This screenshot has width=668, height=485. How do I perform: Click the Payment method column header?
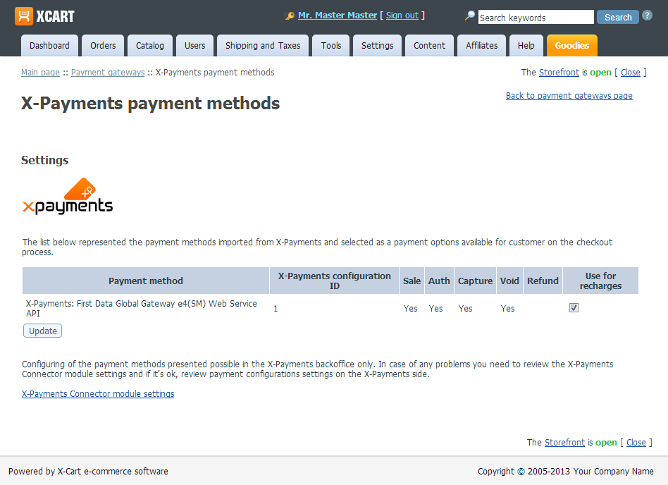[x=146, y=281]
